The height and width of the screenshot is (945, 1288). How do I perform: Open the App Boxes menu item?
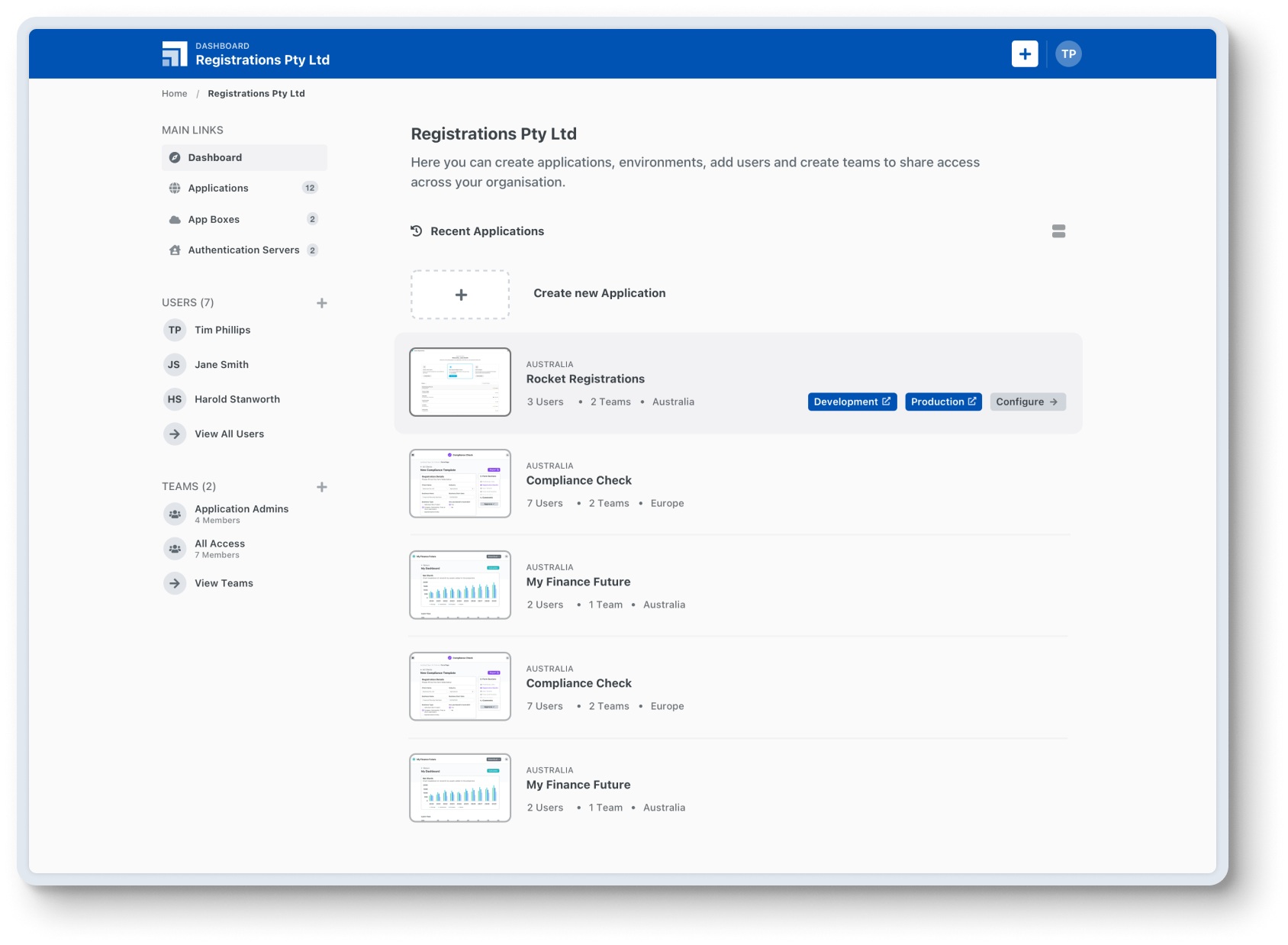pos(244,219)
